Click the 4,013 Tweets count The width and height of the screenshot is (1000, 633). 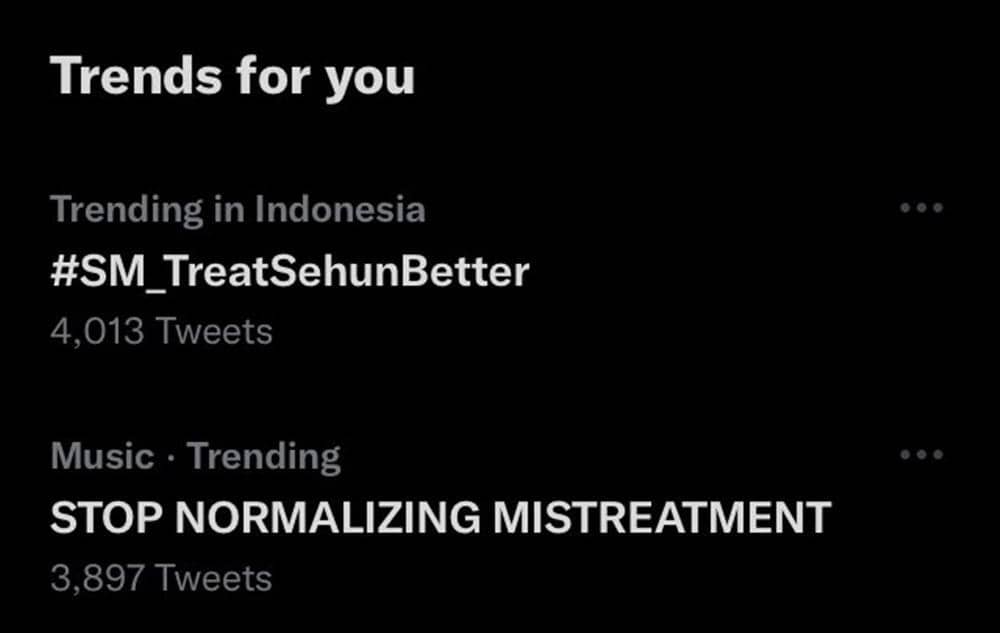(x=160, y=332)
